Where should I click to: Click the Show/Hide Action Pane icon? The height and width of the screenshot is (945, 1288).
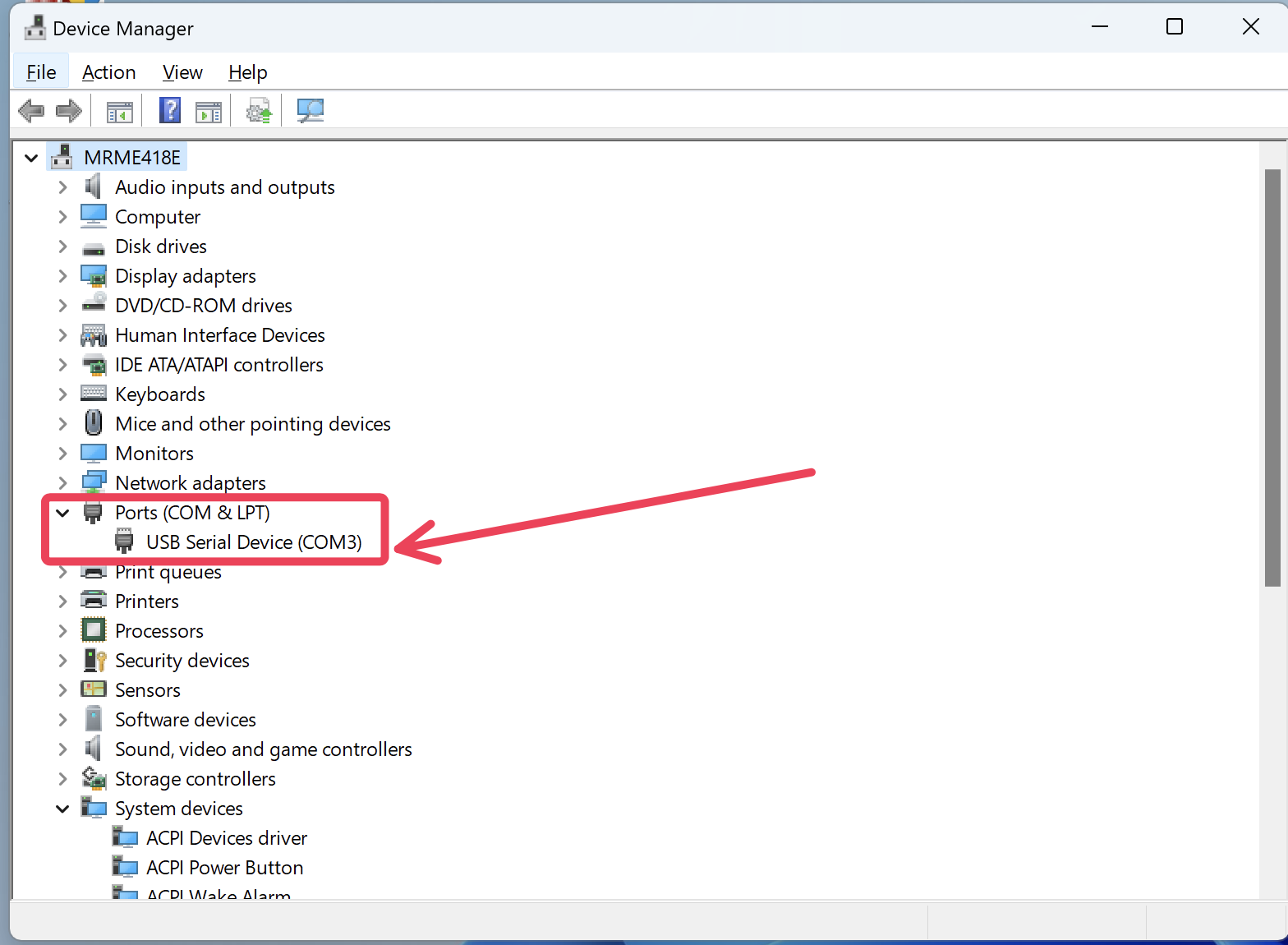click(209, 111)
